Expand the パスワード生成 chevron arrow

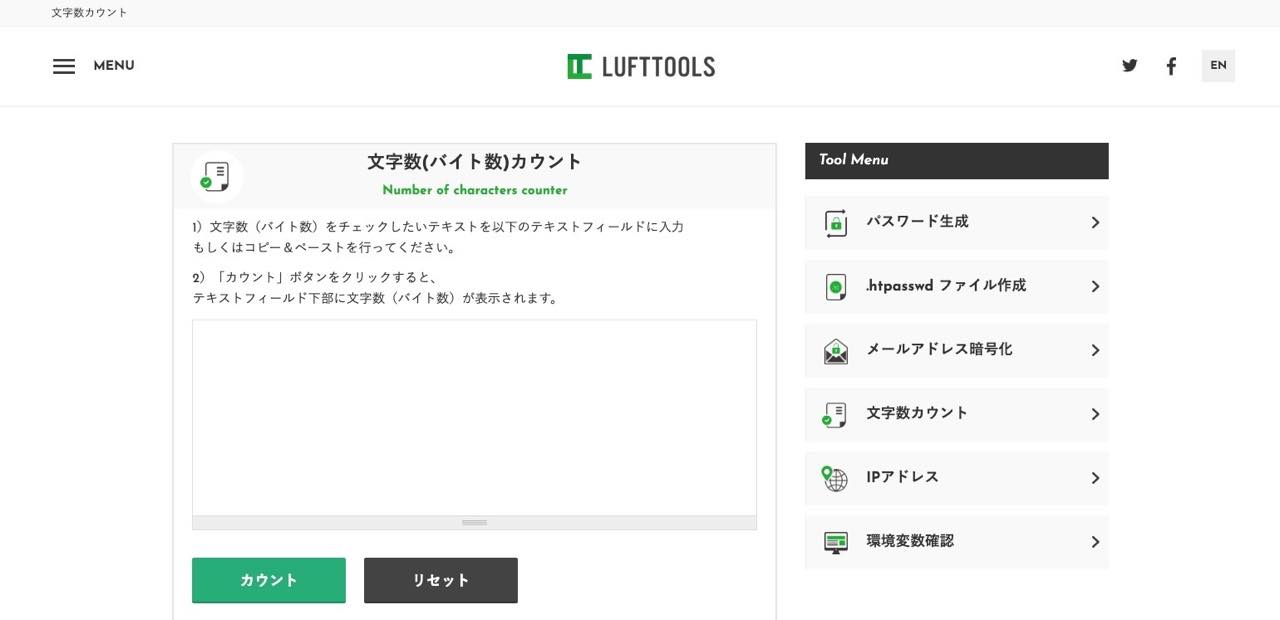[x=1095, y=222]
